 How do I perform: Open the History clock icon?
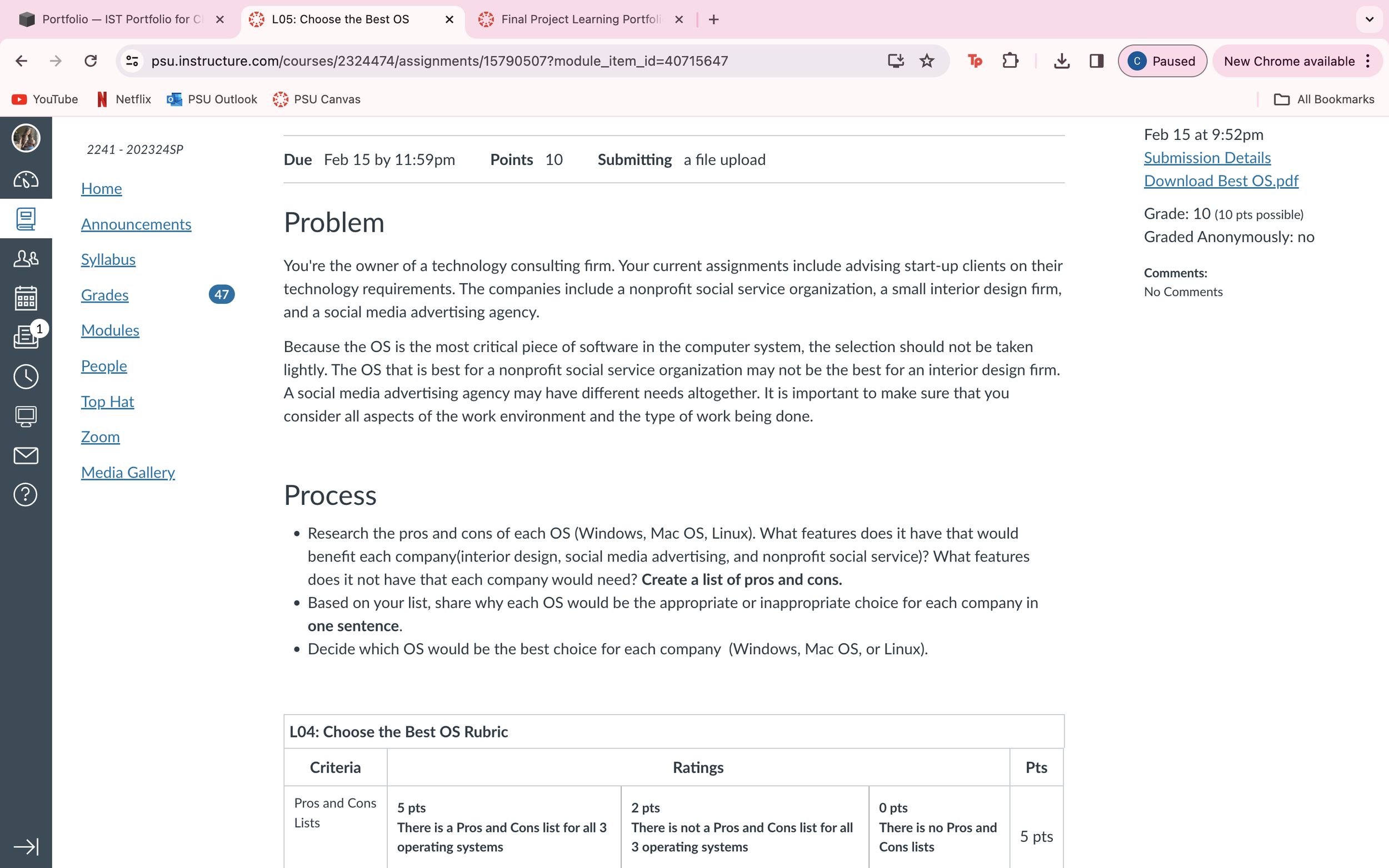tap(26, 377)
